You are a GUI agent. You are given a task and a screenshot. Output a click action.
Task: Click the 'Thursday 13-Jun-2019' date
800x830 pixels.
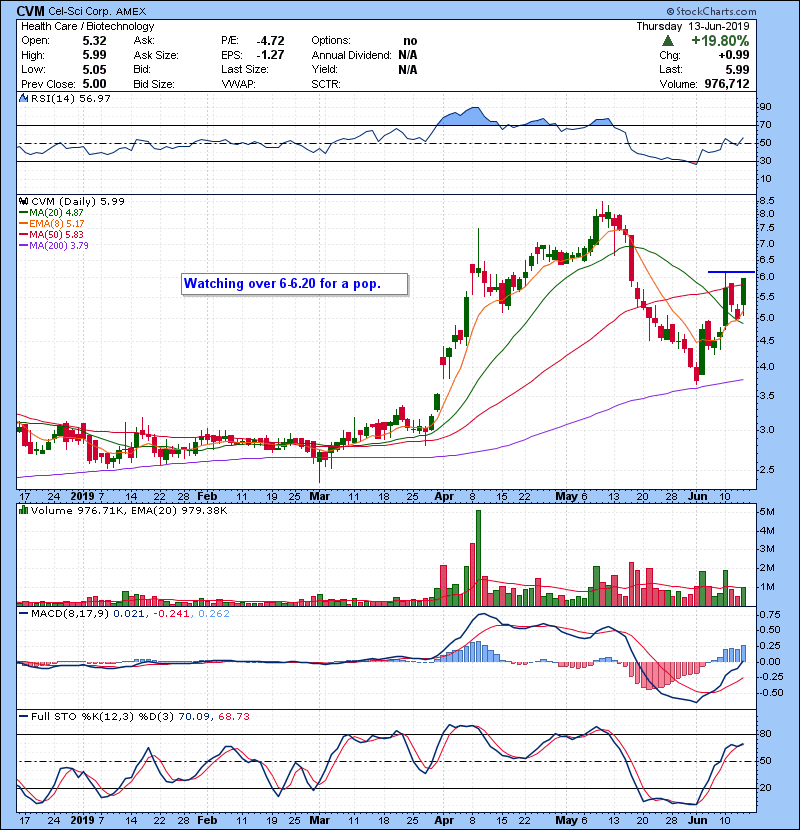click(693, 26)
